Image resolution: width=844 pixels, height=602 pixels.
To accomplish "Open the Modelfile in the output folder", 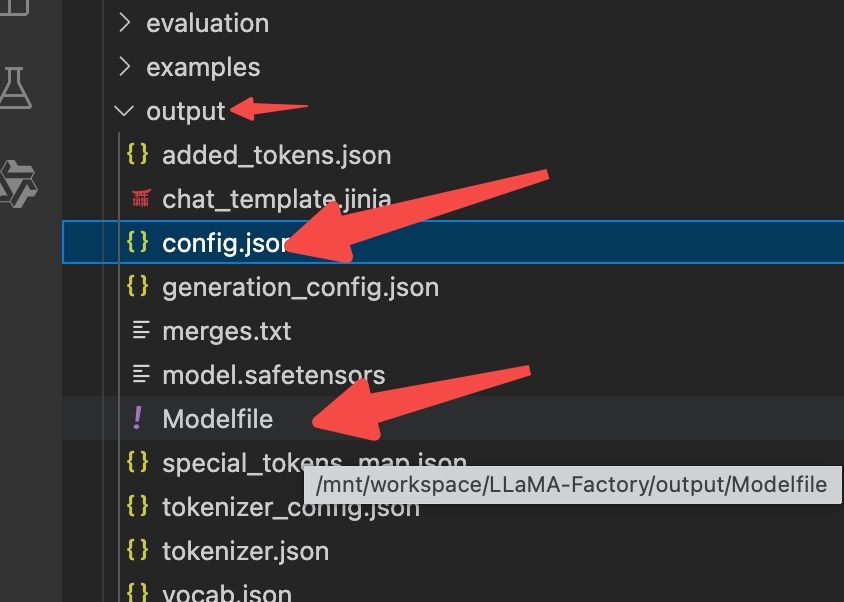I will [217, 419].
